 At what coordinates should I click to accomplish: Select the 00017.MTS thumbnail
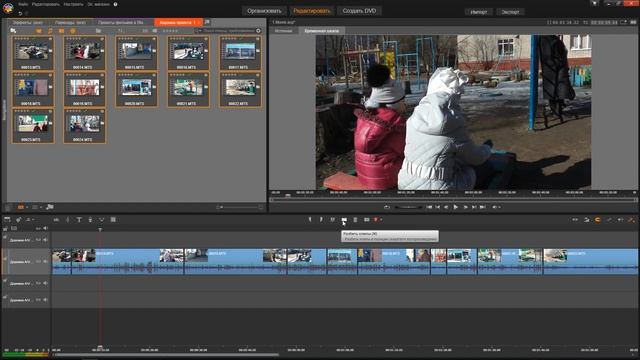(240, 53)
